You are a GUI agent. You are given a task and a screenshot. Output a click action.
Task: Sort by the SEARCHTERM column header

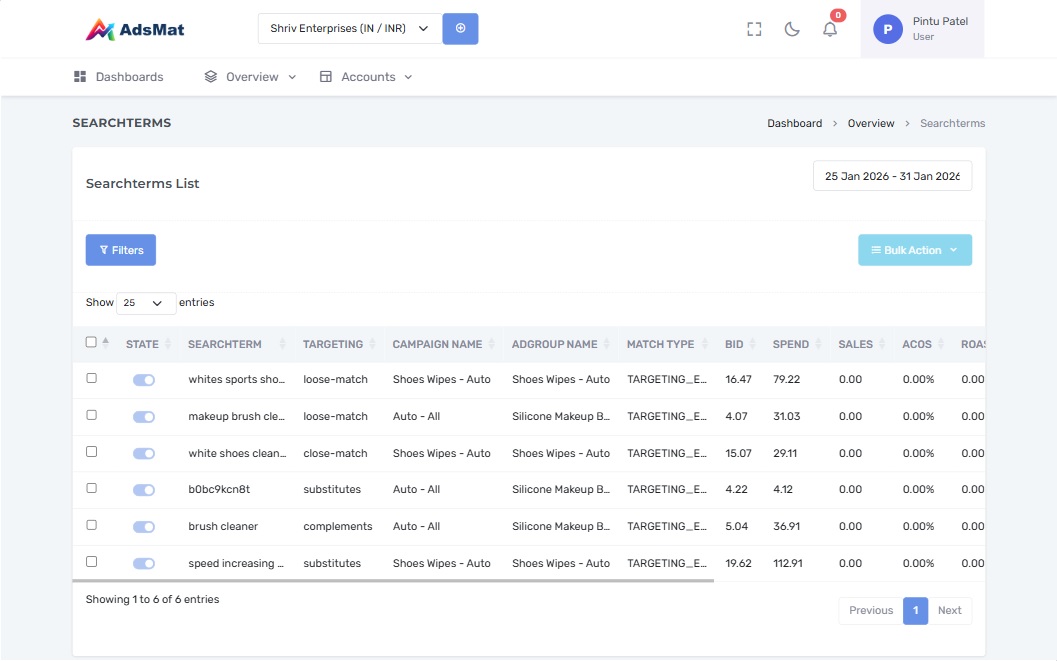[x=224, y=344]
